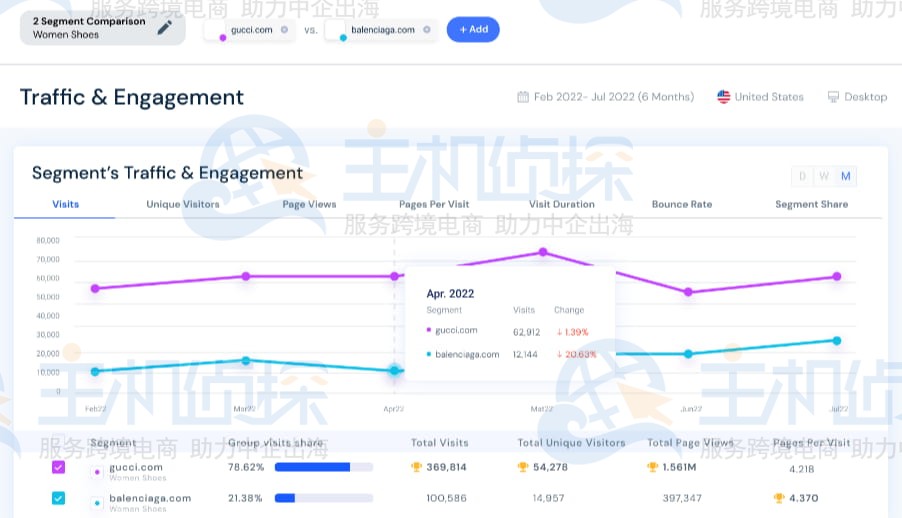Open the Segment Share tab
This screenshot has width=902, height=518.
coord(811,204)
